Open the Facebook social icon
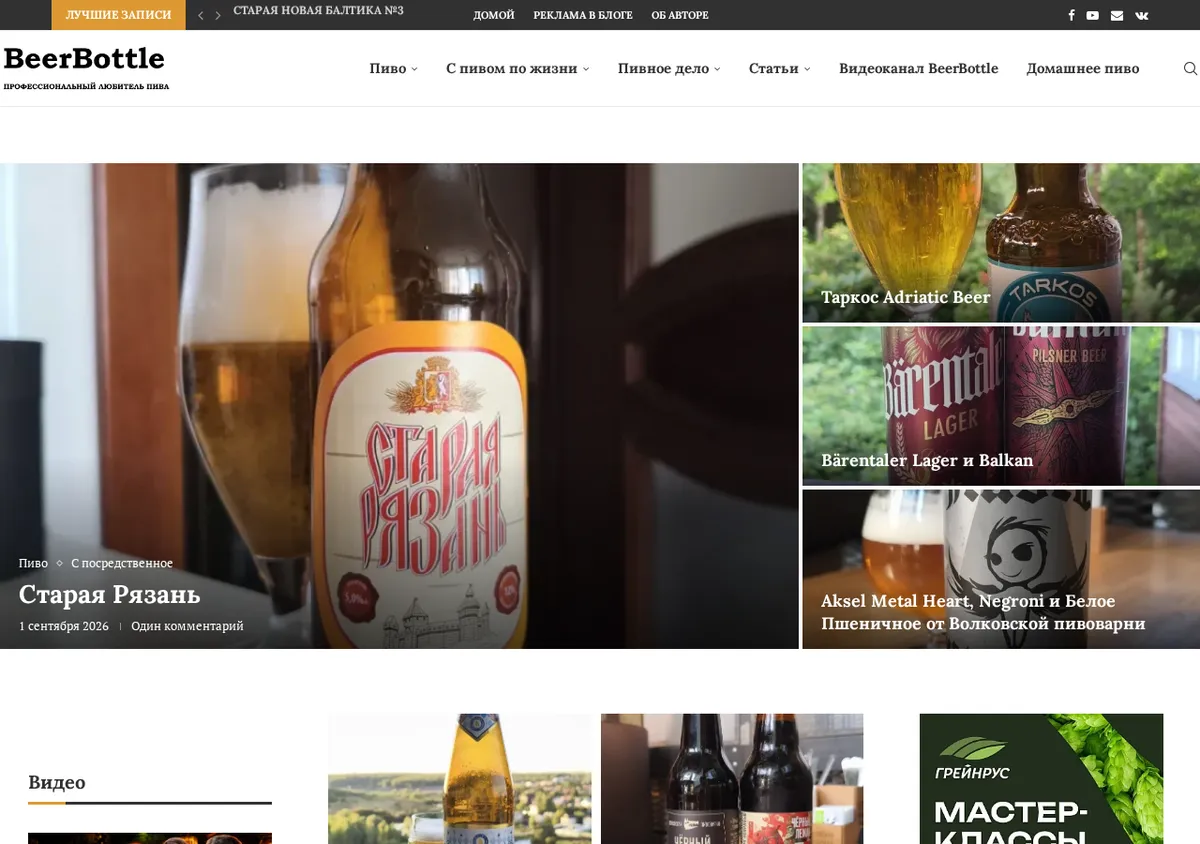Viewport: 1200px width, 844px height. pos(1071,15)
